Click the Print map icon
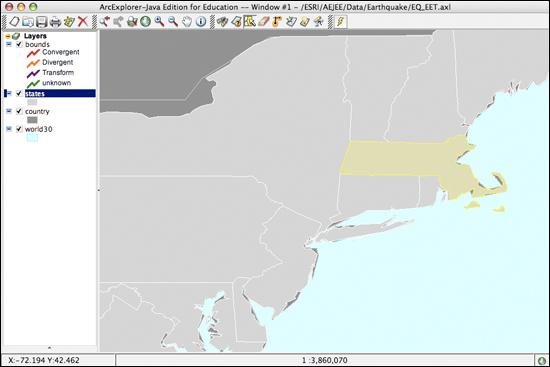 pyautogui.click(x=55, y=22)
